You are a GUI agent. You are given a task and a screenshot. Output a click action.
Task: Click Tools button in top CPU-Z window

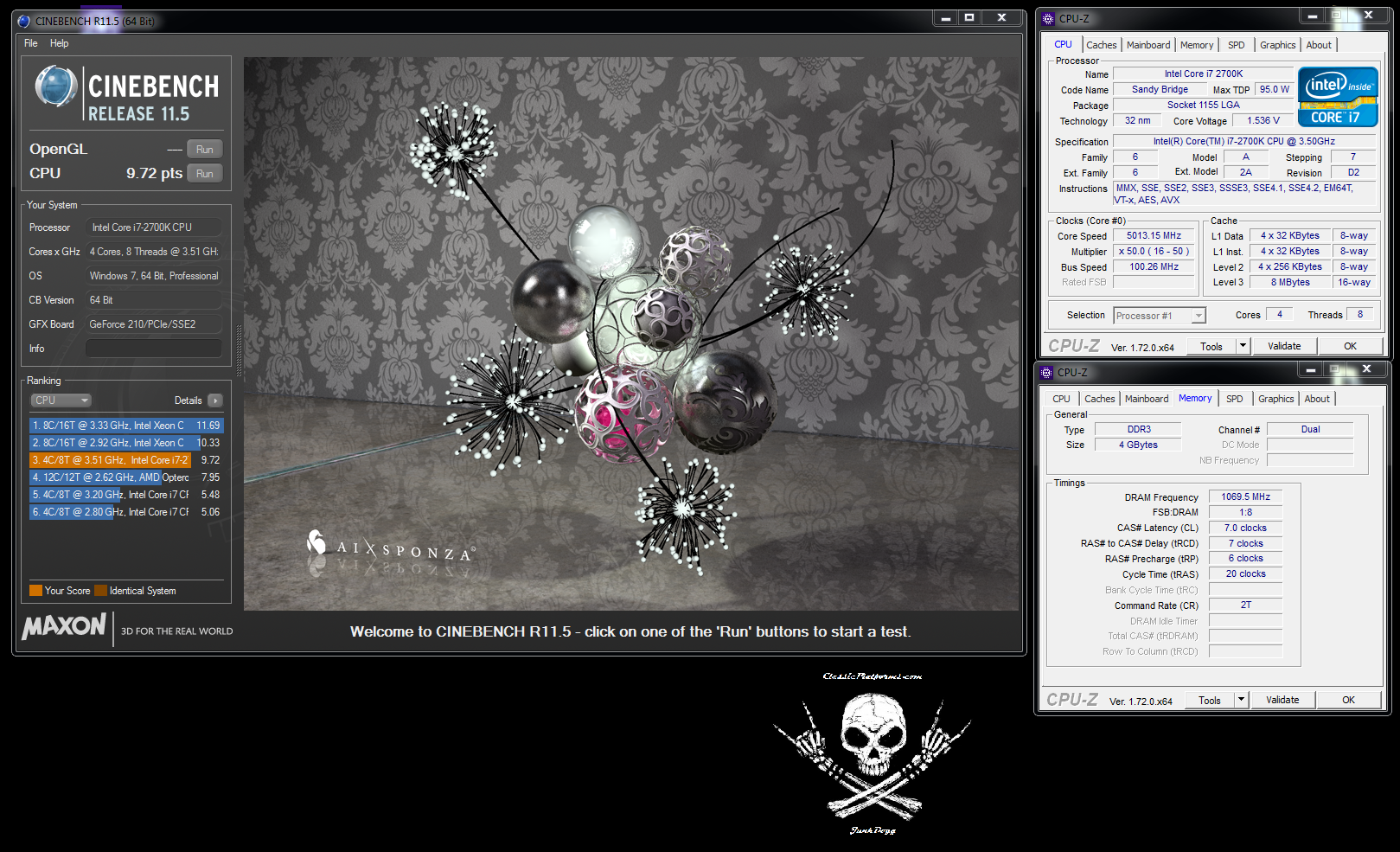coord(1211,346)
